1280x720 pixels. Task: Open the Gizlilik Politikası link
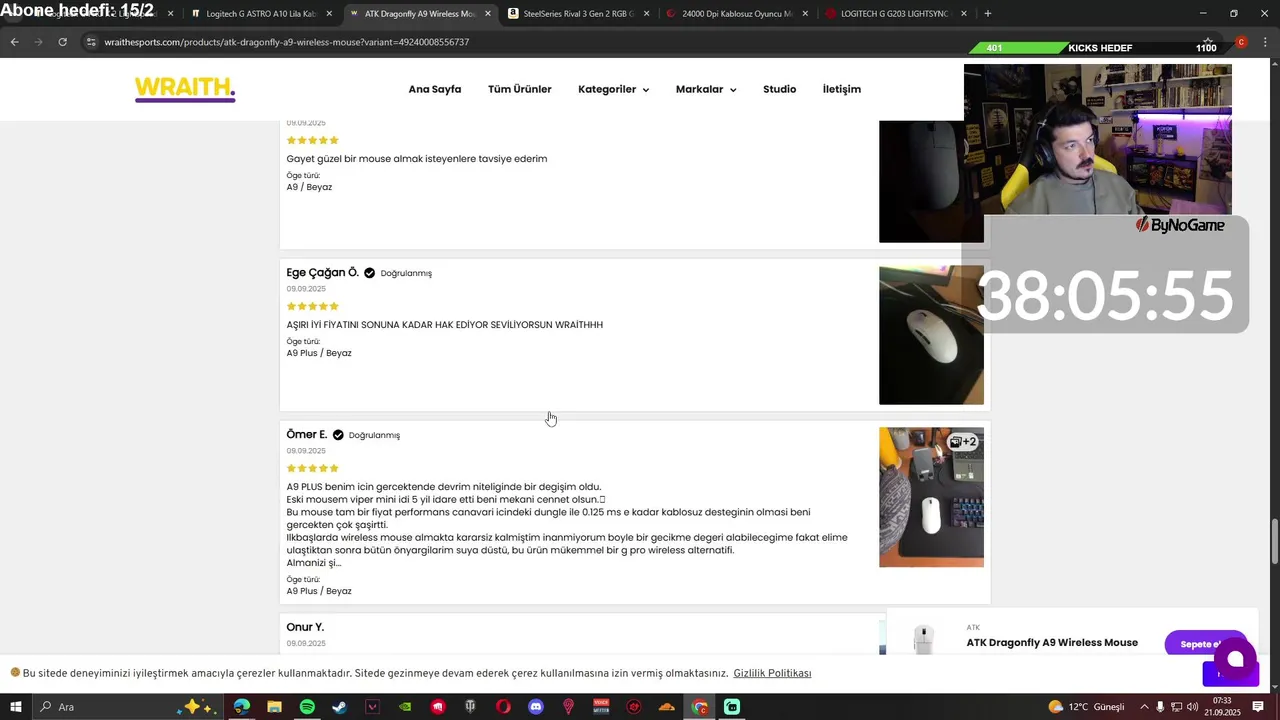772,673
